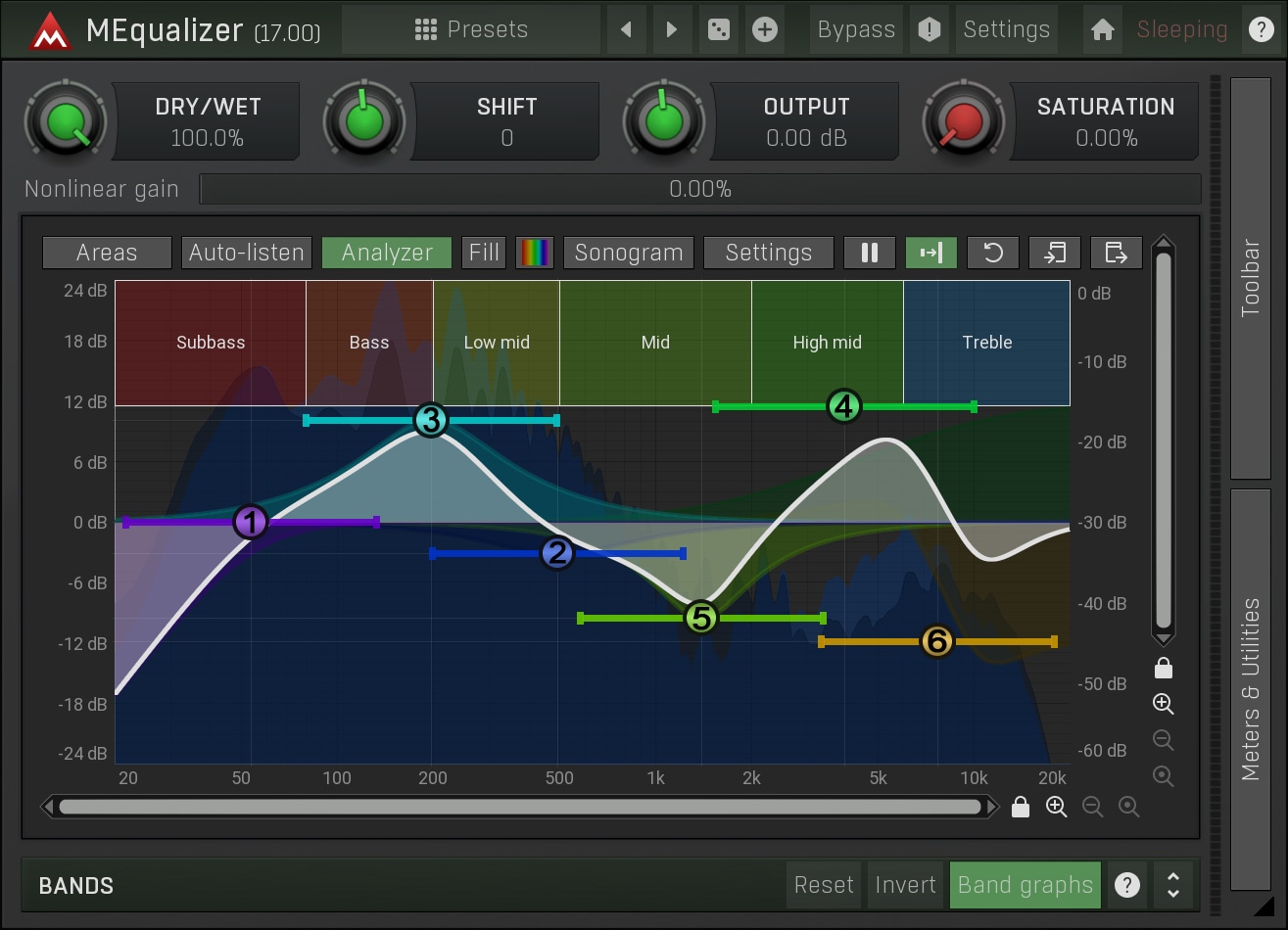Click the random preset dice icon
Screen dimensions: 1288x930
[x=719, y=29]
